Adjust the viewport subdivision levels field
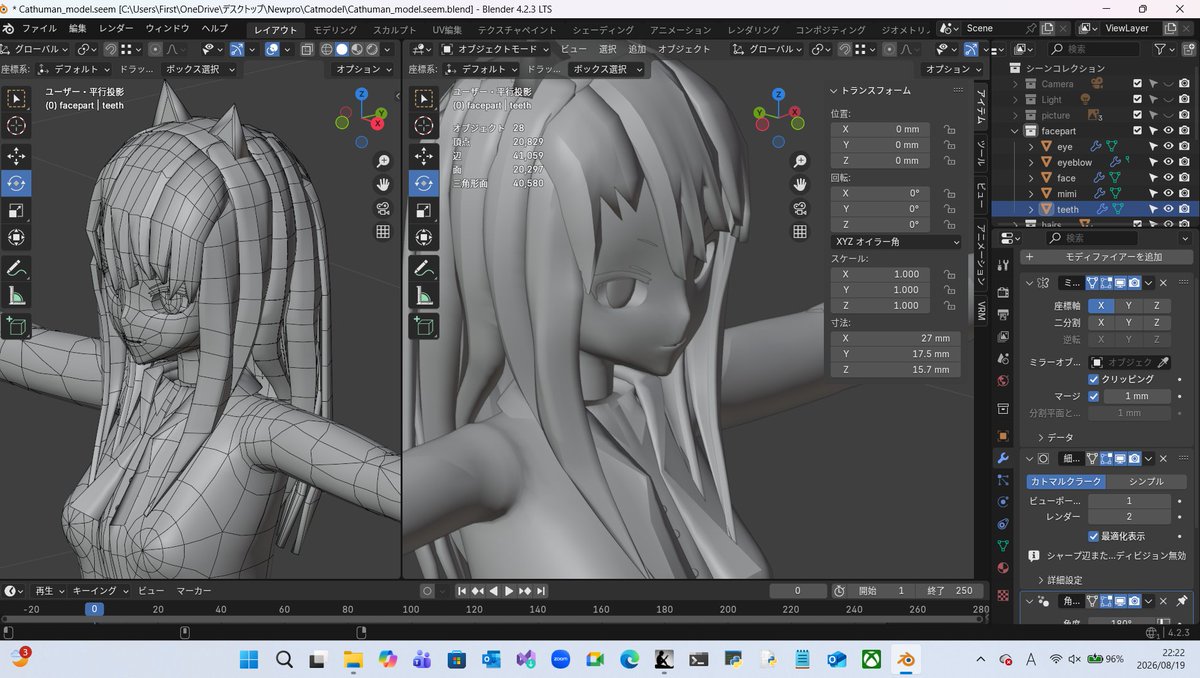Screen dimensions: 1200x678 [1128, 500]
